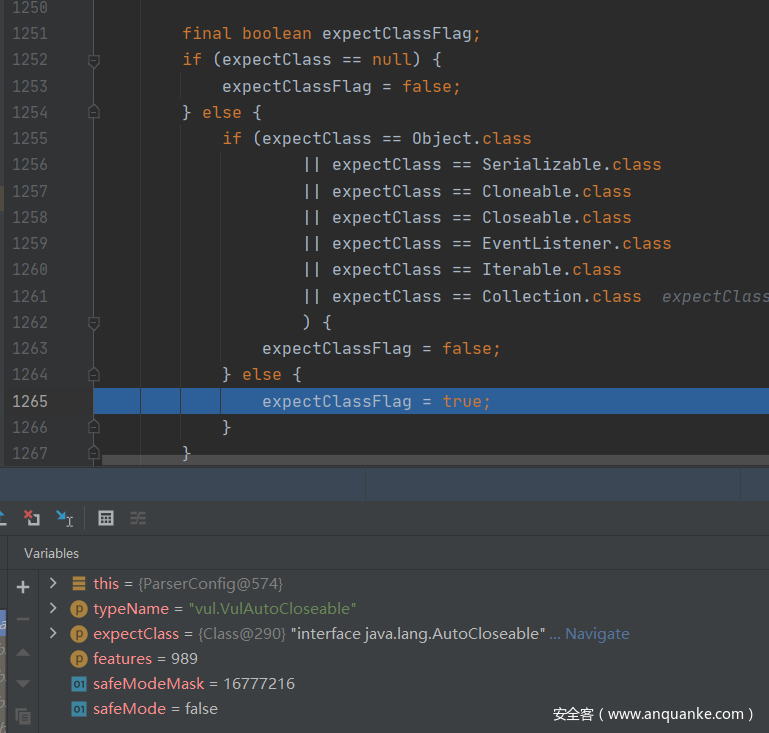Select the Variables panel tab
This screenshot has width=769, height=733.
(x=51, y=553)
